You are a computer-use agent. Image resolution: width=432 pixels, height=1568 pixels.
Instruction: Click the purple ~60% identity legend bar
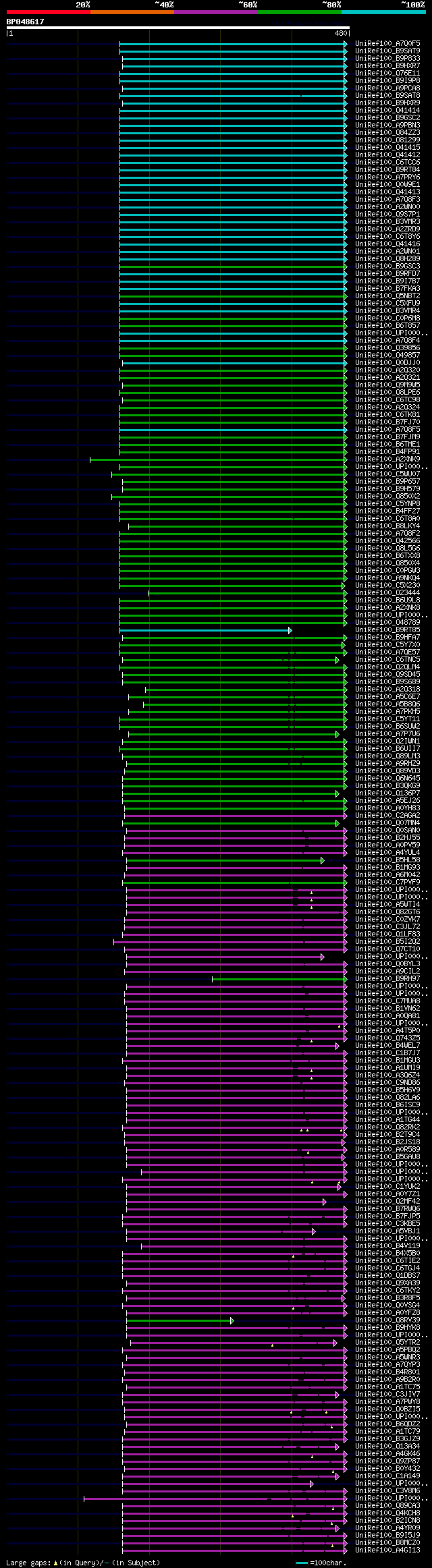point(215,12)
